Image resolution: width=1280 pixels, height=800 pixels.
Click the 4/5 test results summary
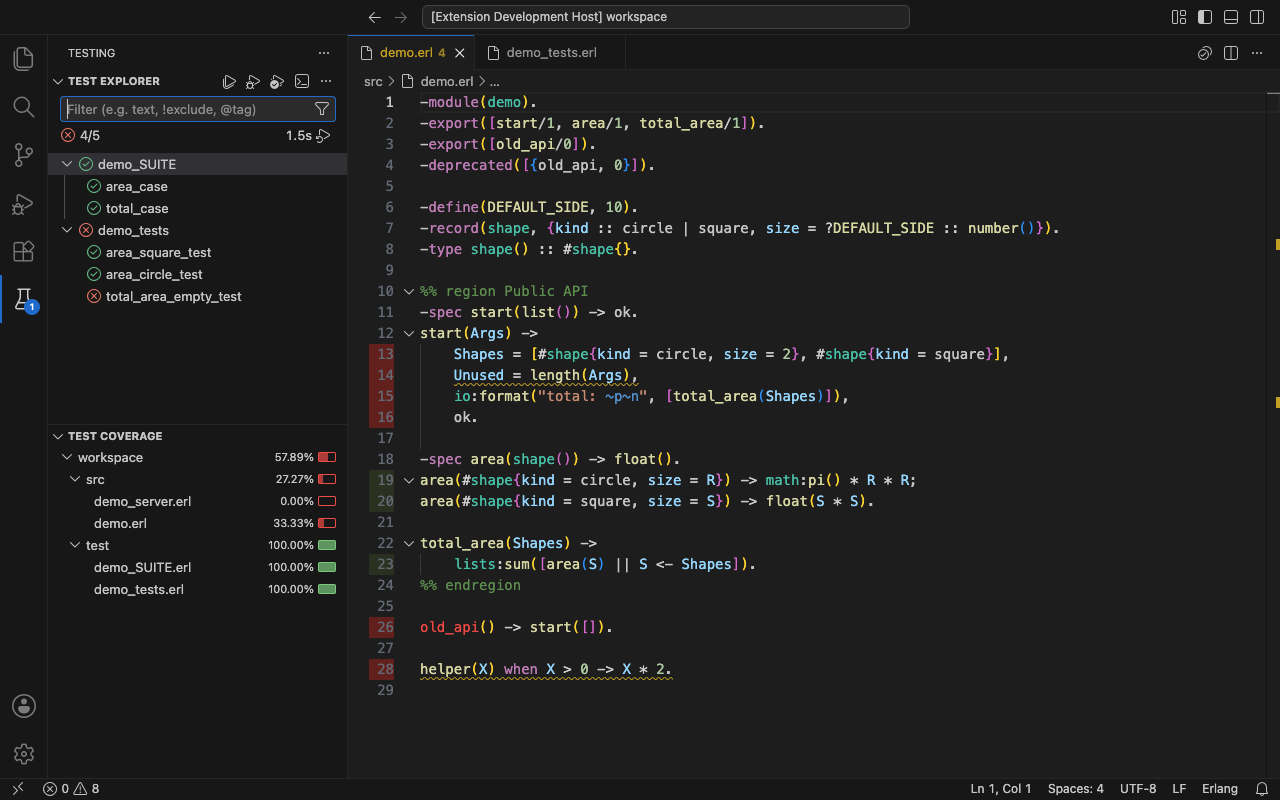coord(81,136)
